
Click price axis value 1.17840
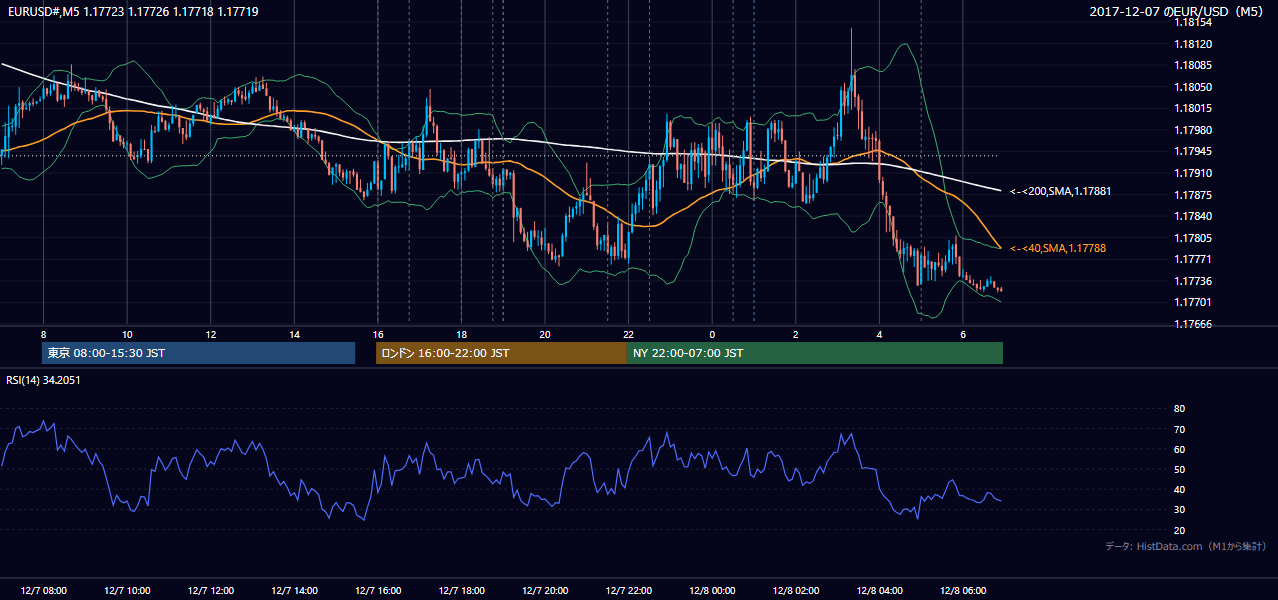(1192, 216)
